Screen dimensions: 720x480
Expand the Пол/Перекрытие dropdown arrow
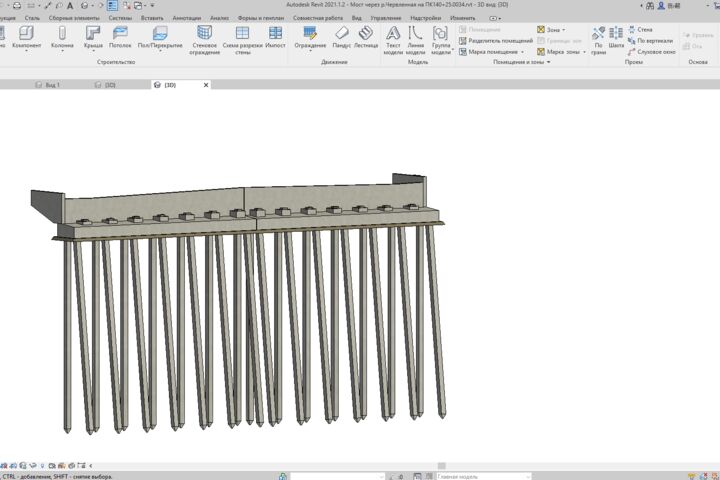160,51
